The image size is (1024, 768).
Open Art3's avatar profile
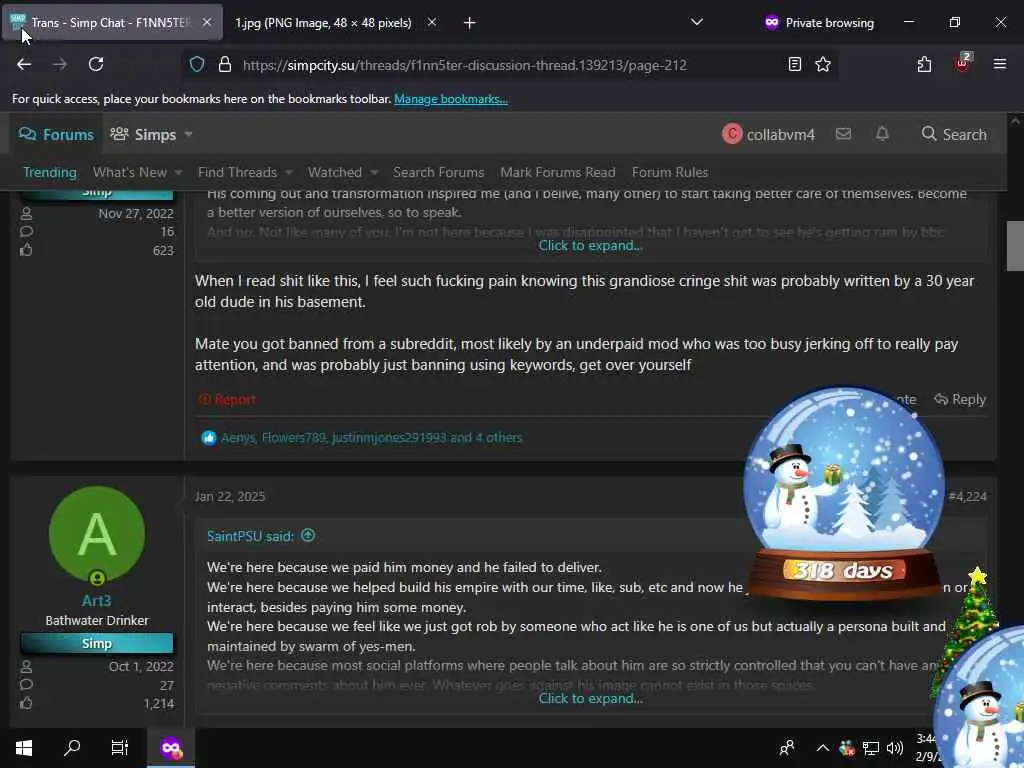click(x=97, y=534)
